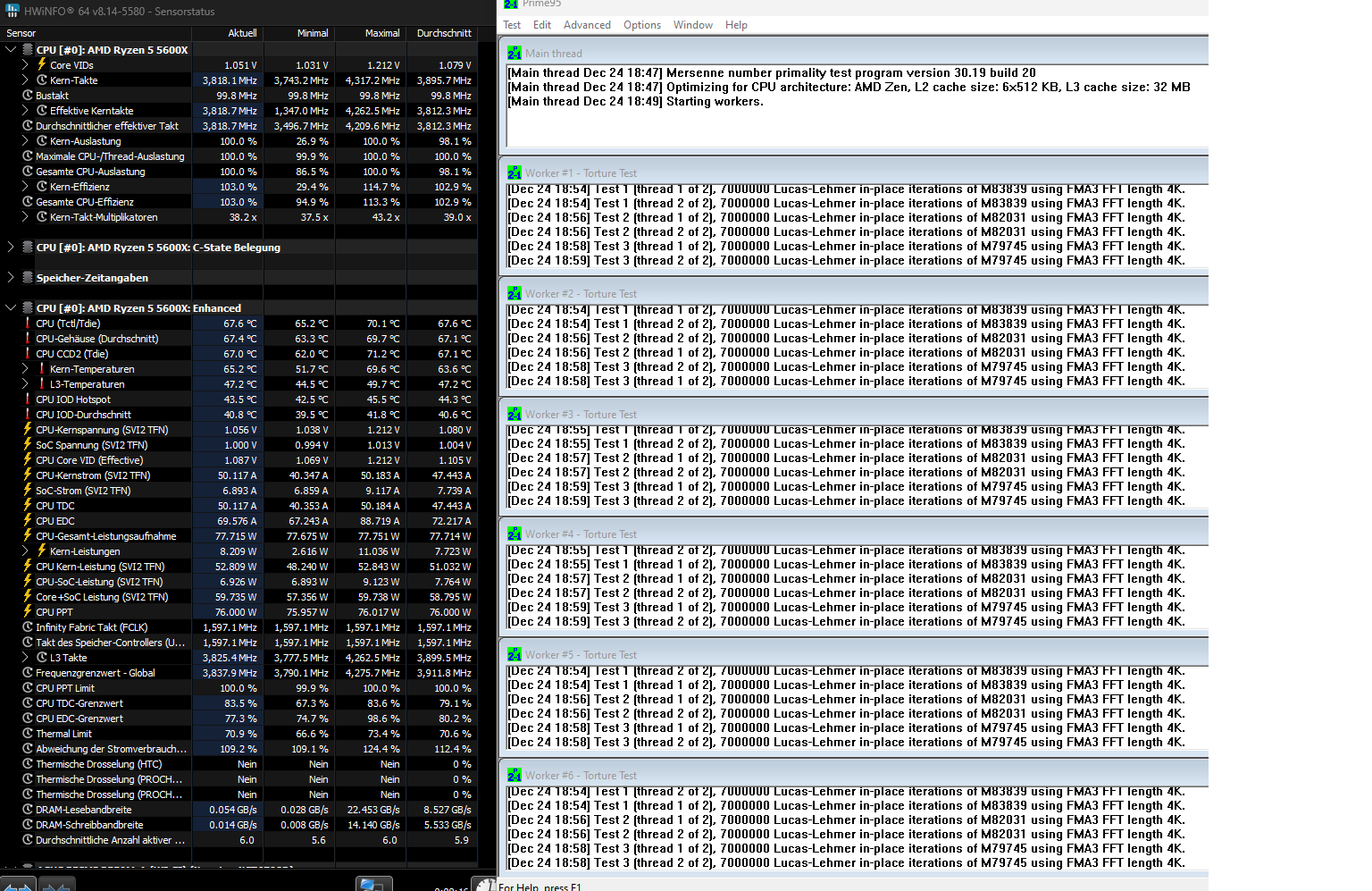Click the lightning icon beside Core VIDs

(42, 64)
